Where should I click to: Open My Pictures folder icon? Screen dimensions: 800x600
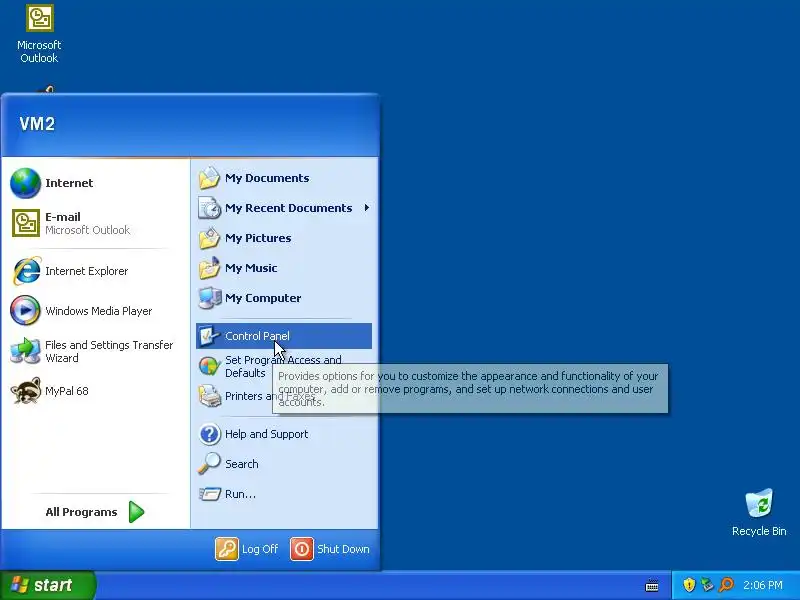coord(209,238)
